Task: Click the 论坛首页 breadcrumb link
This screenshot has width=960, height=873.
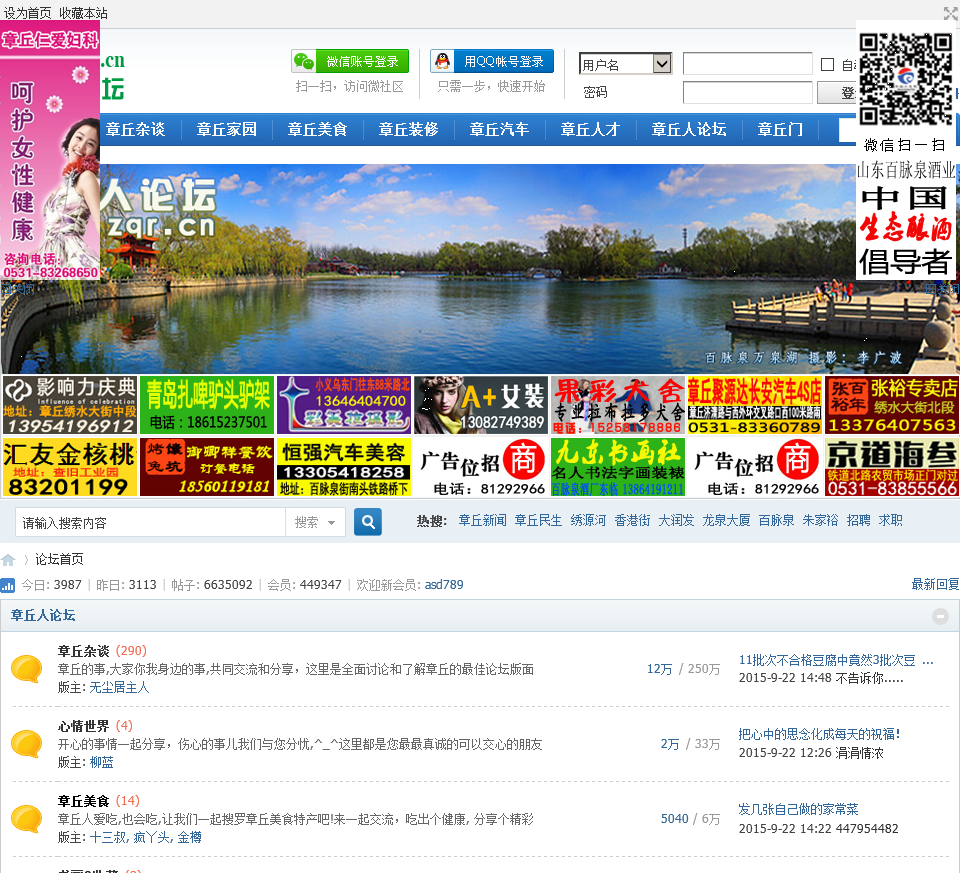Action: click(x=59, y=559)
